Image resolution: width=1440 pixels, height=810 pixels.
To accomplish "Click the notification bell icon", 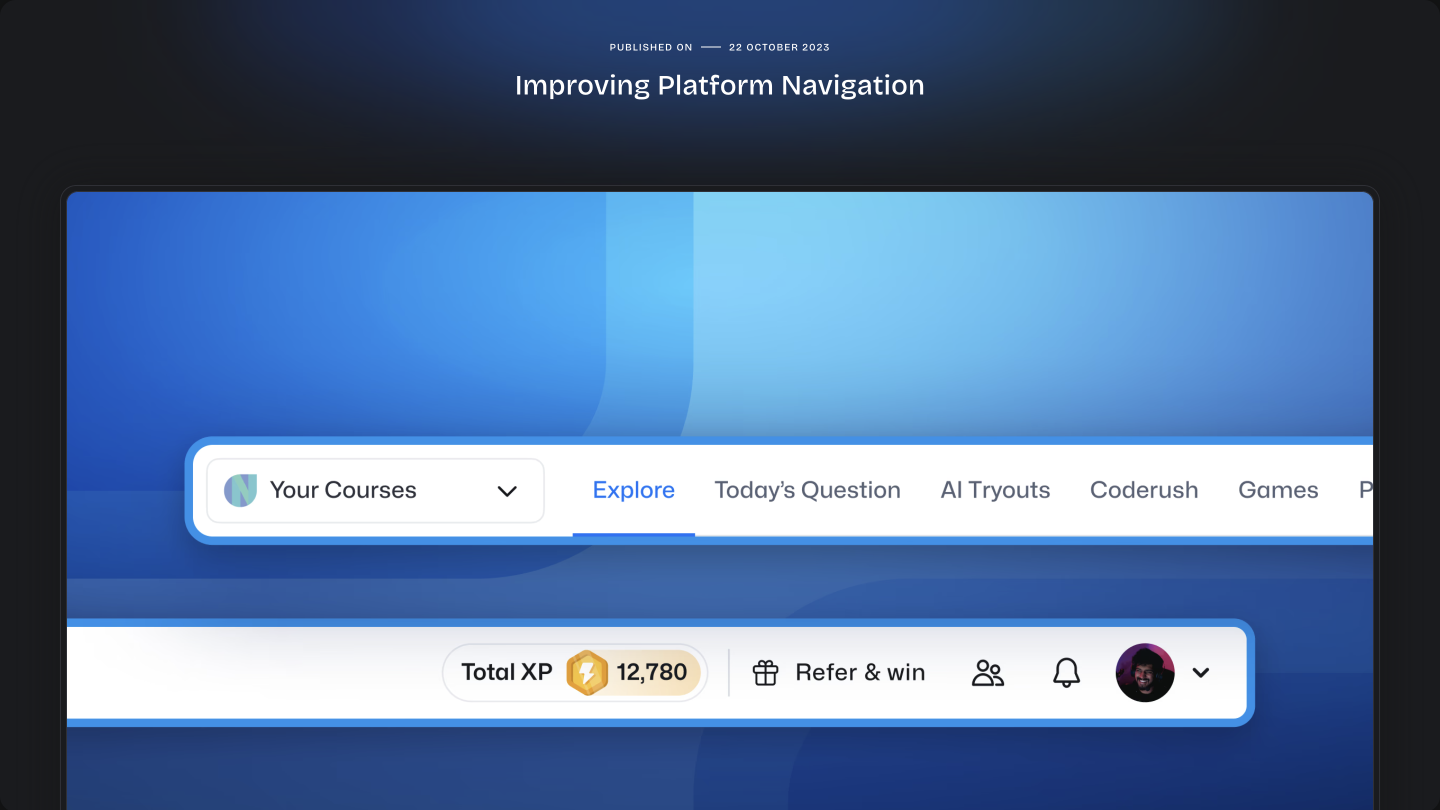I will point(1066,672).
